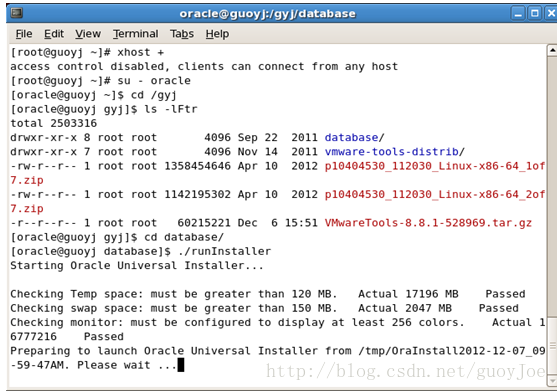Open the Help menu

tap(217, 34)
